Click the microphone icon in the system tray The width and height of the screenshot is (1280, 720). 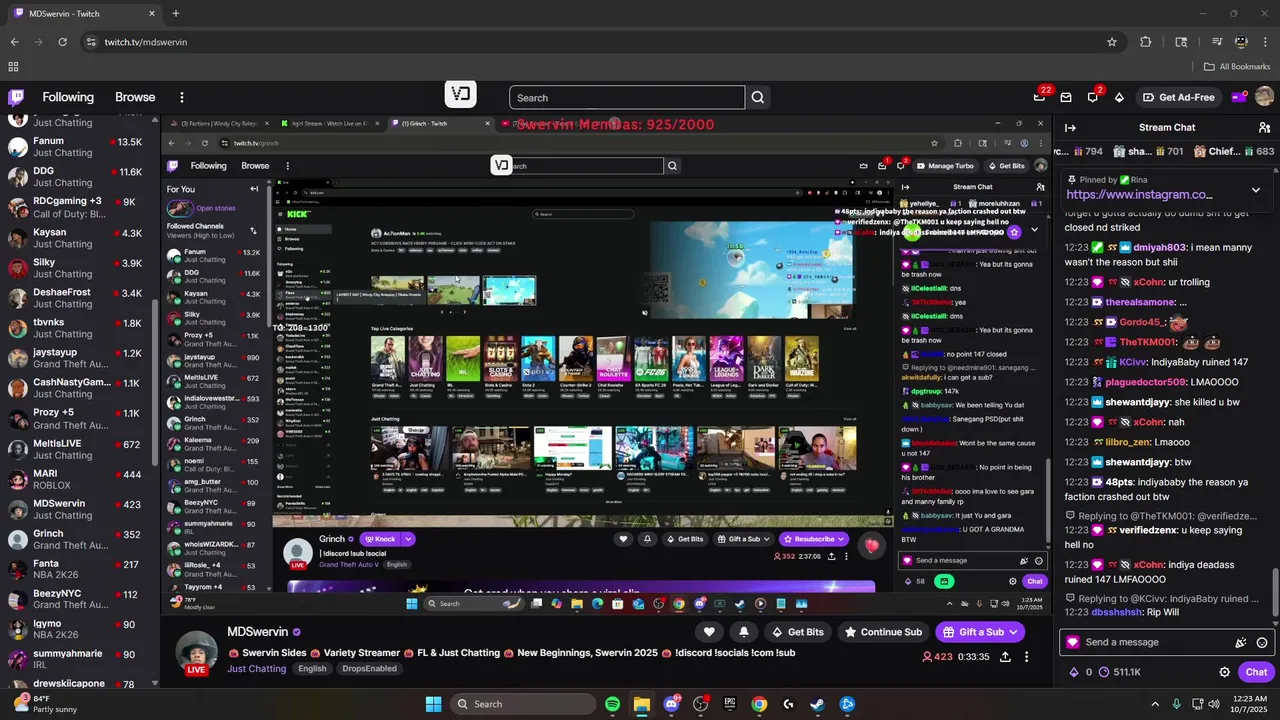tap(1177, 704)
